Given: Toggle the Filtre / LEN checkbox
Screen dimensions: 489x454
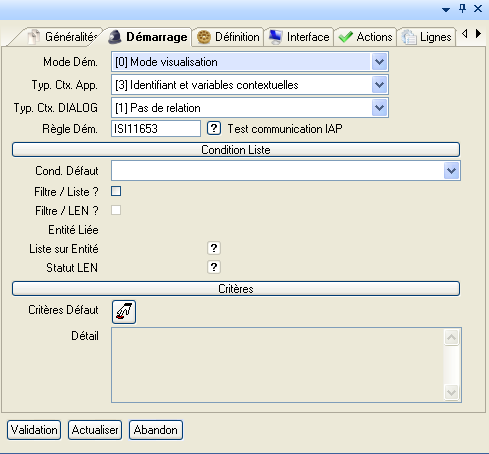Looking at the screenshot, I should (x=116, y=210).
